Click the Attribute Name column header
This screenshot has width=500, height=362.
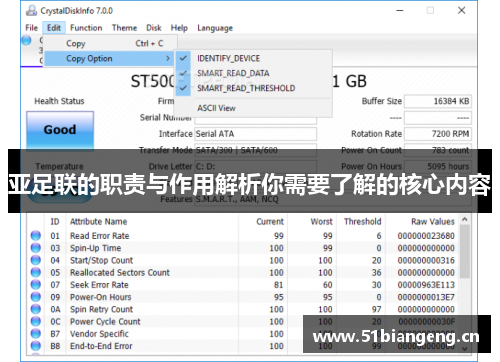99,222
